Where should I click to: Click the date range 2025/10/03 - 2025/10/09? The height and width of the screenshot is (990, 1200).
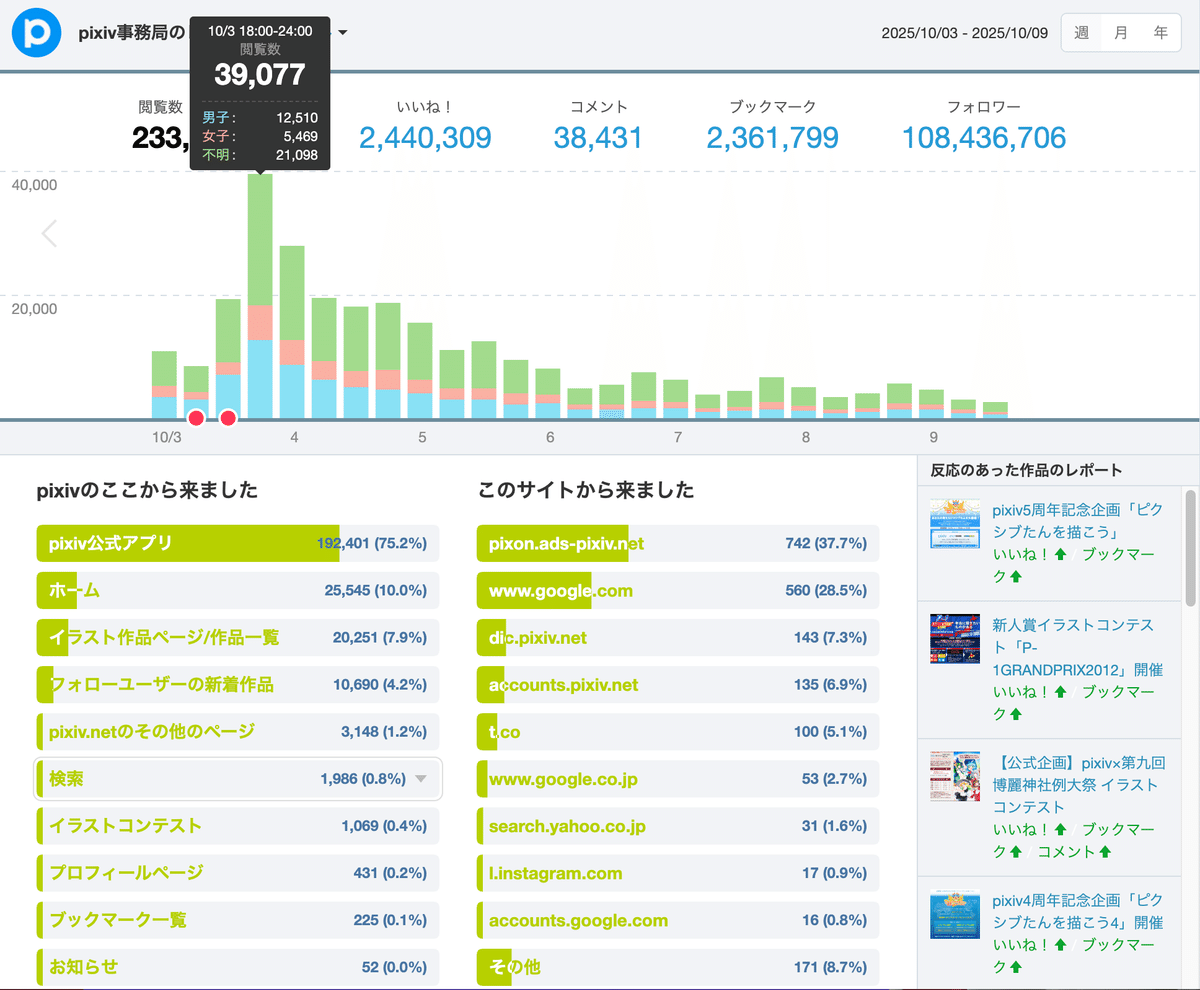point(964,33)
